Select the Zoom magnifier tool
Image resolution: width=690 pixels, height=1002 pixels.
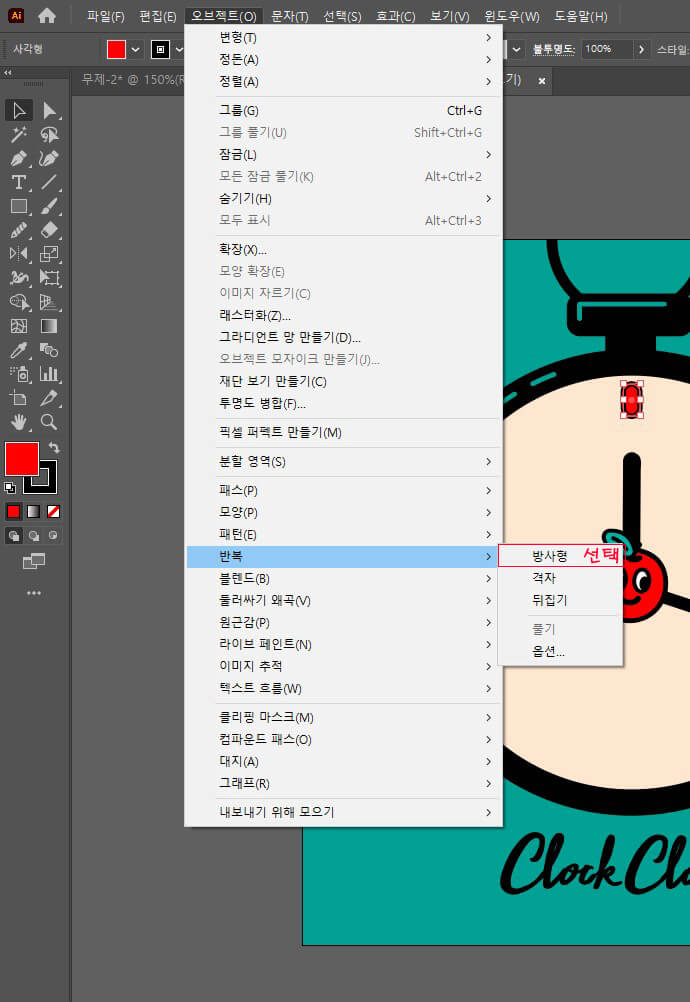point(49,422)
